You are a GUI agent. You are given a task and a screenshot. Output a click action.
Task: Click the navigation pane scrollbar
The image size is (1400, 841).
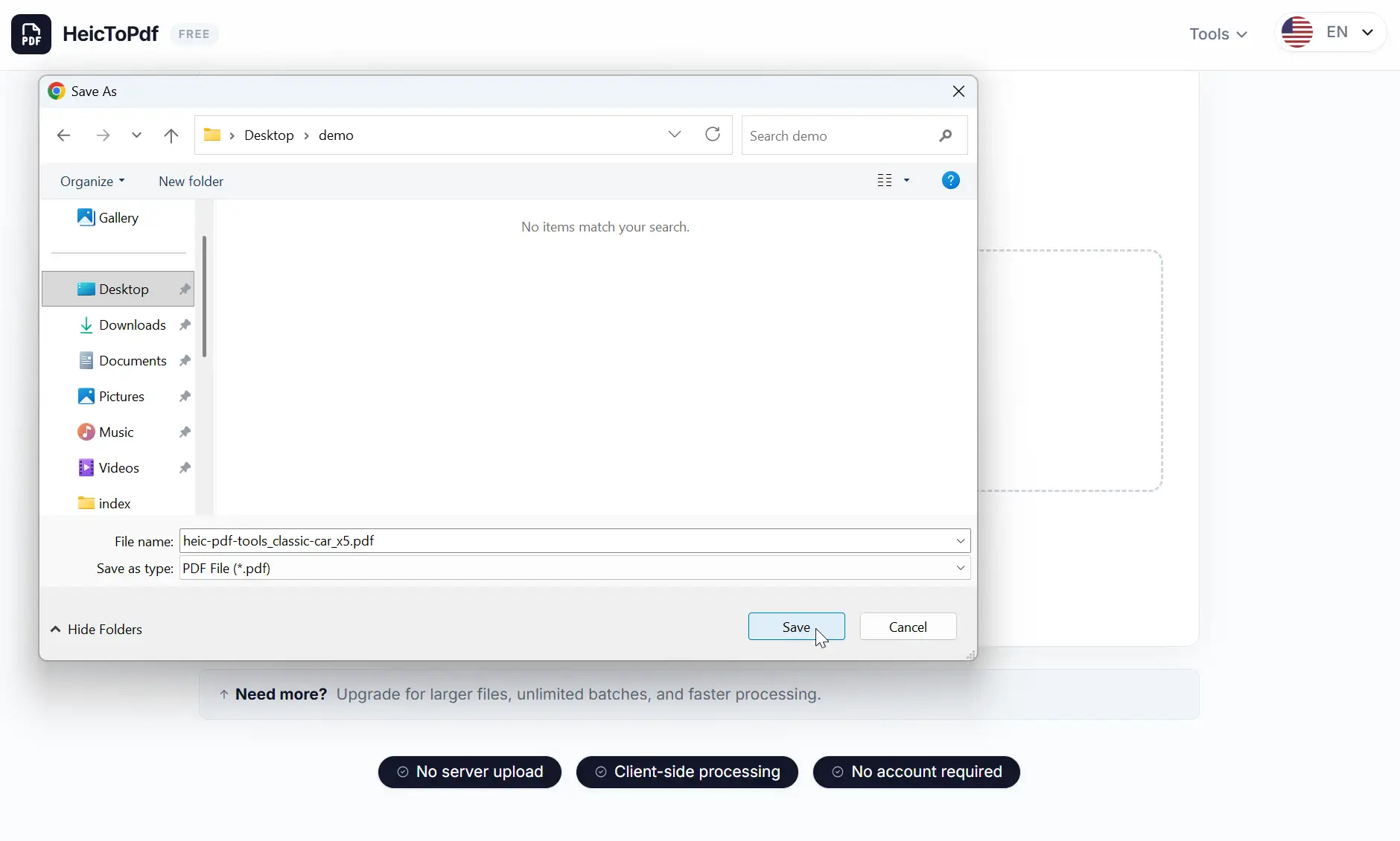pos(204,296)
